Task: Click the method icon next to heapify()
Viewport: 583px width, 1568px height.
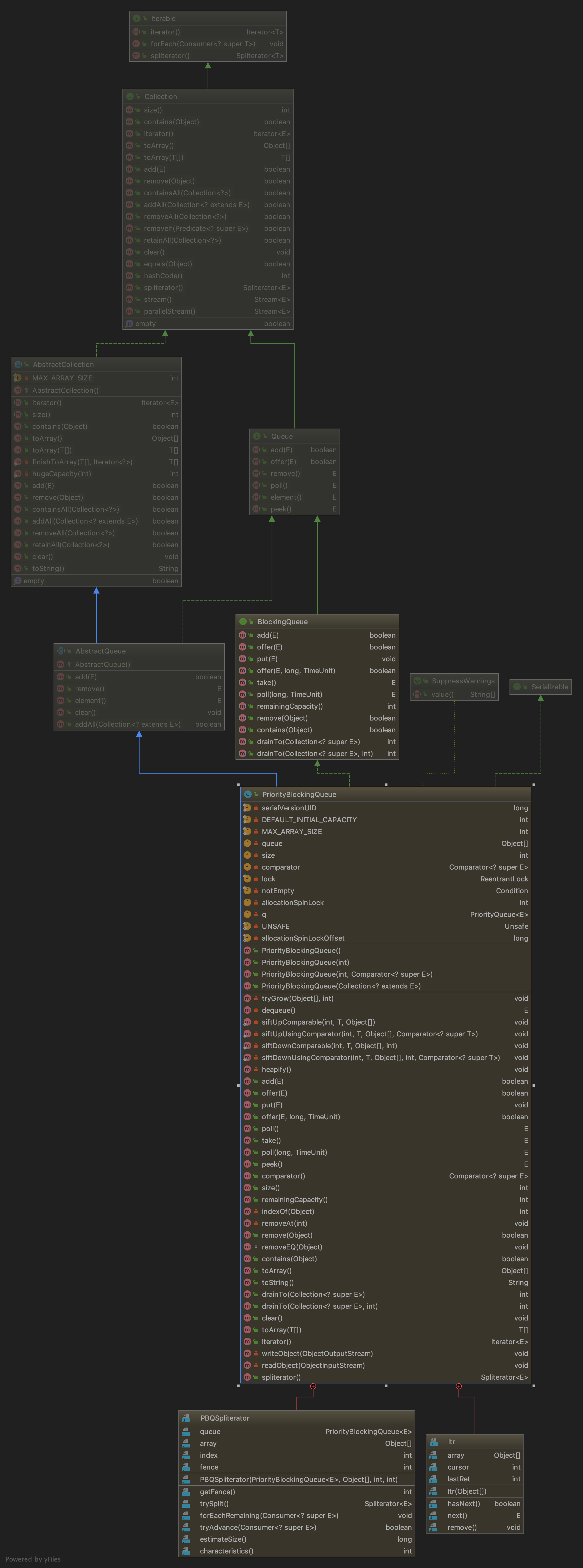Action: click(x=247, y=1069)
